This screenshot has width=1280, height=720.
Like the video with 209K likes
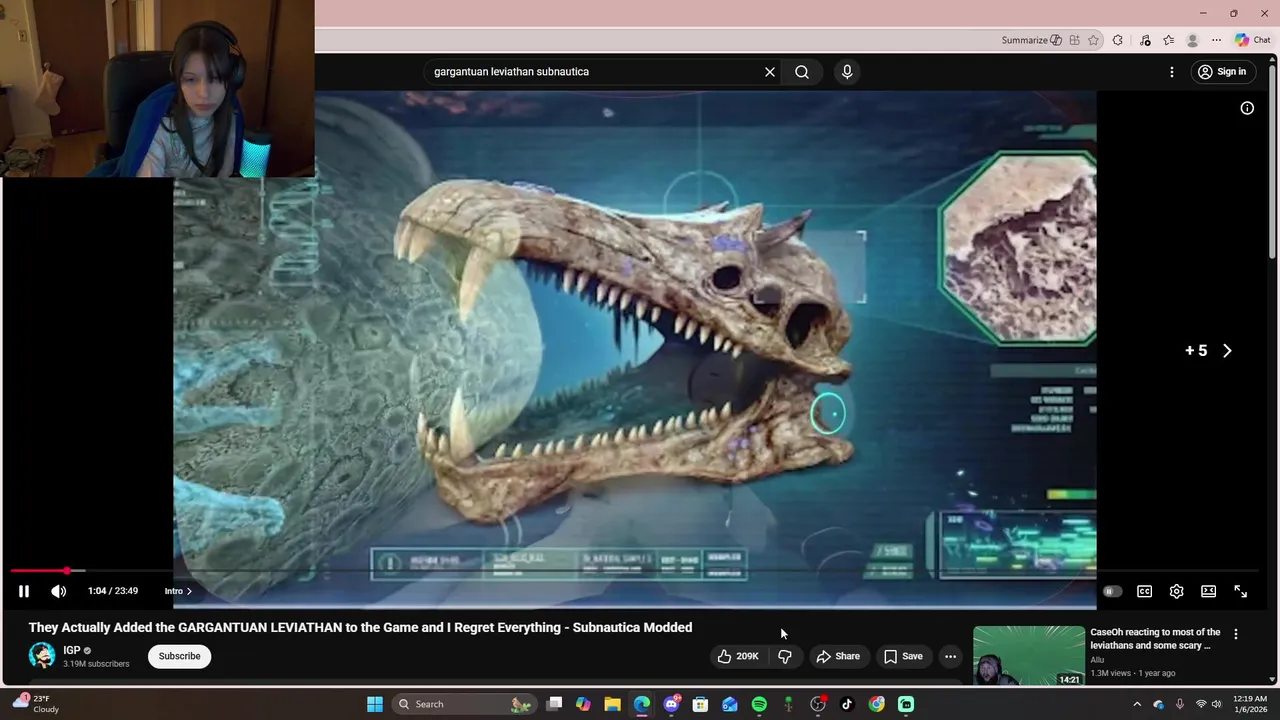(x=738, y=656)
